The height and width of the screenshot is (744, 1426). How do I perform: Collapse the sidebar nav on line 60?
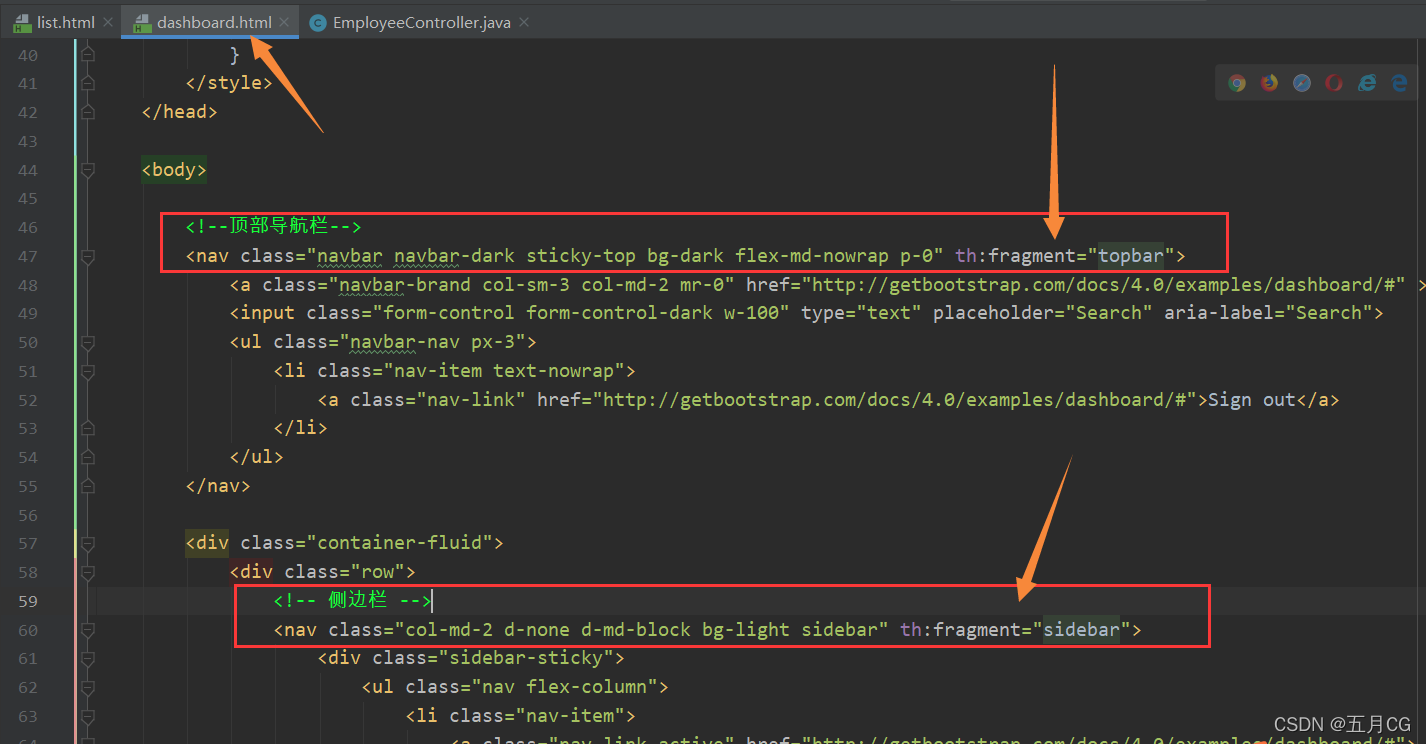pyautogui.click(x=88, y=630)
